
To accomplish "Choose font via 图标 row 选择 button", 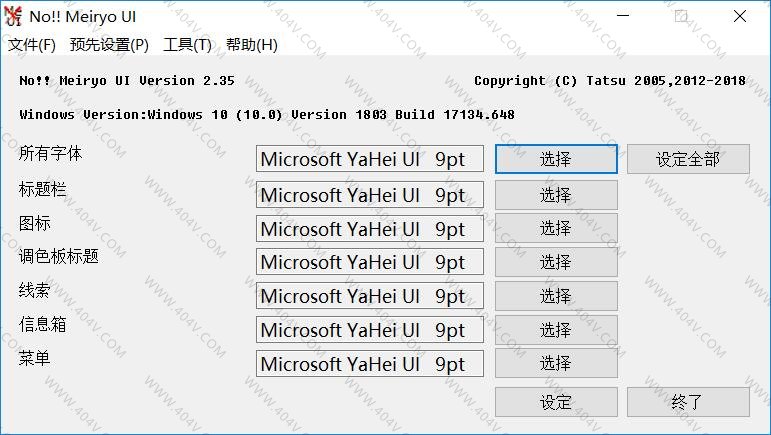I will [x=556, y=229].
